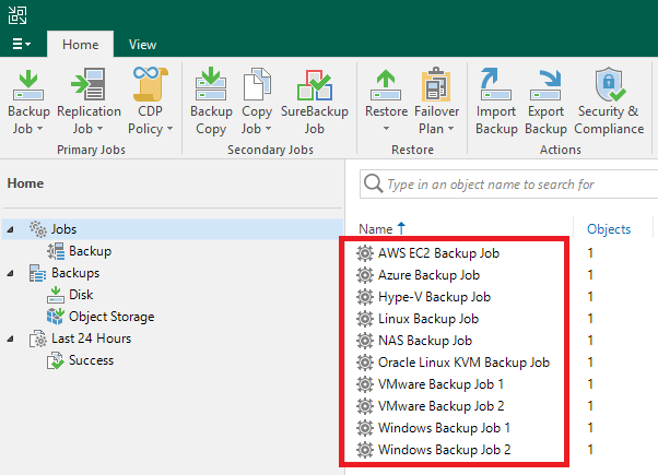658x475 pixels.
Task: Expand the Backup Job dropdown arrow
Action: click(x=40, y=128)
